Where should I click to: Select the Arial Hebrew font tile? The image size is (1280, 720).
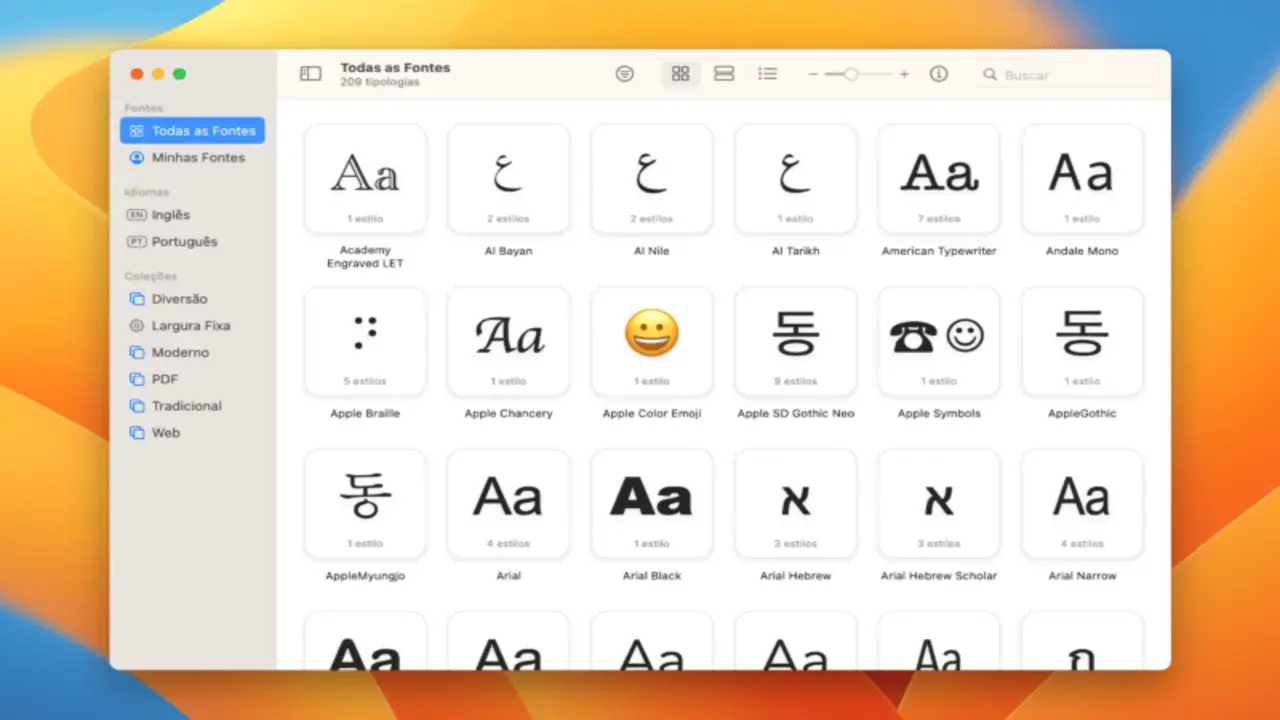click(795, 504)
